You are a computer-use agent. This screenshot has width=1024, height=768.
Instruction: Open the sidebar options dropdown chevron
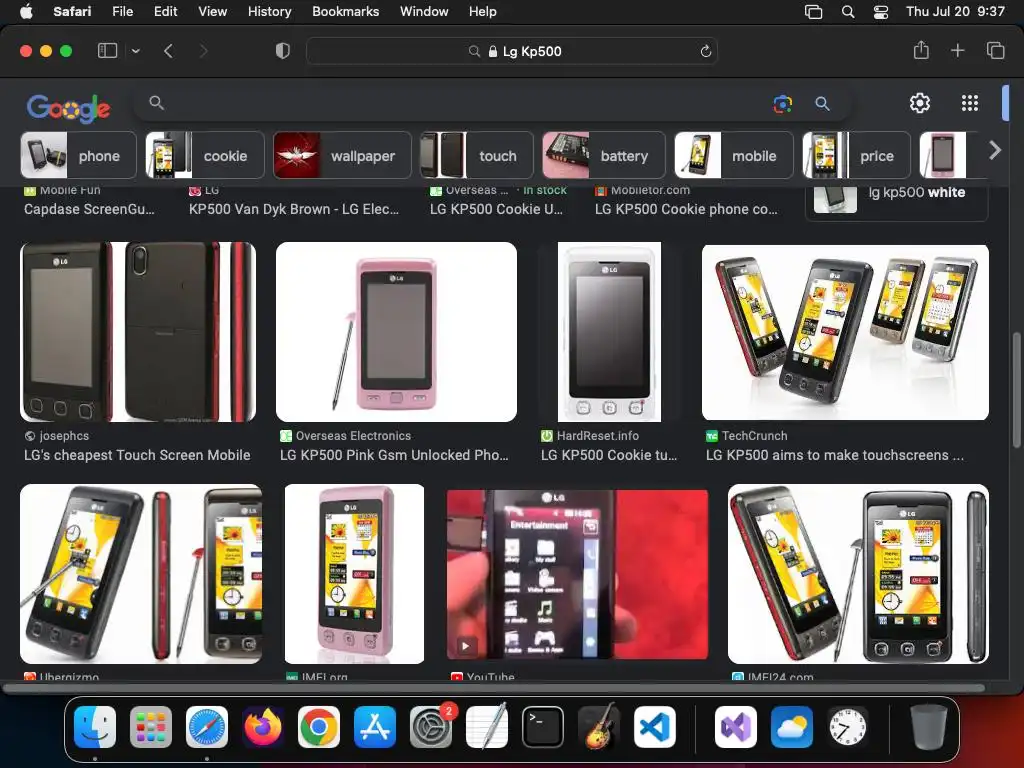pos(135,51)
